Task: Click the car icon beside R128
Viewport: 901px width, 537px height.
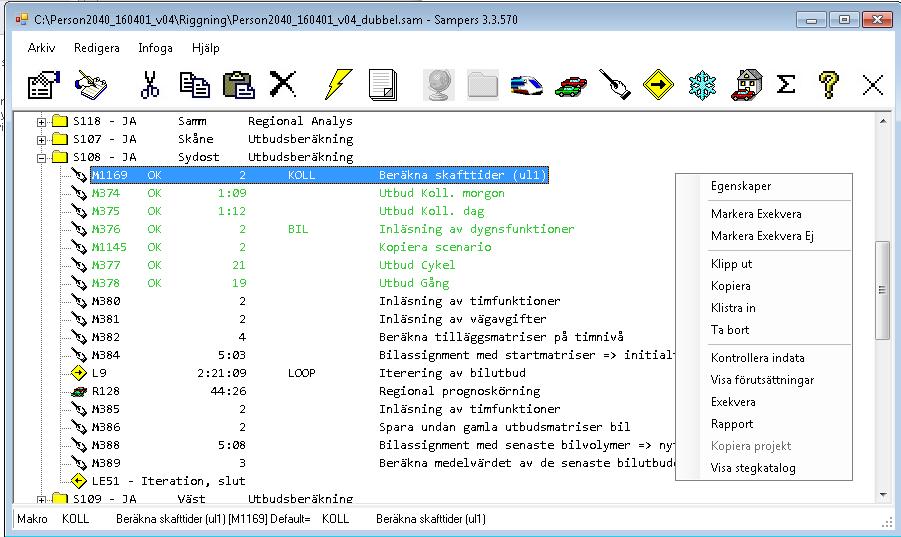Action: click(79, 392)
